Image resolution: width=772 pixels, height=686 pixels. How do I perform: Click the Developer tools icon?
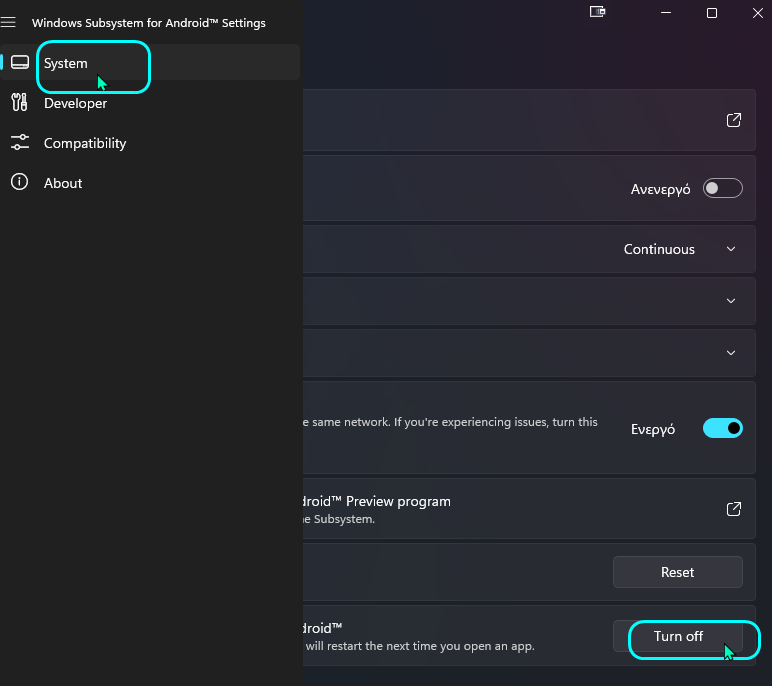tap(20, 102)
